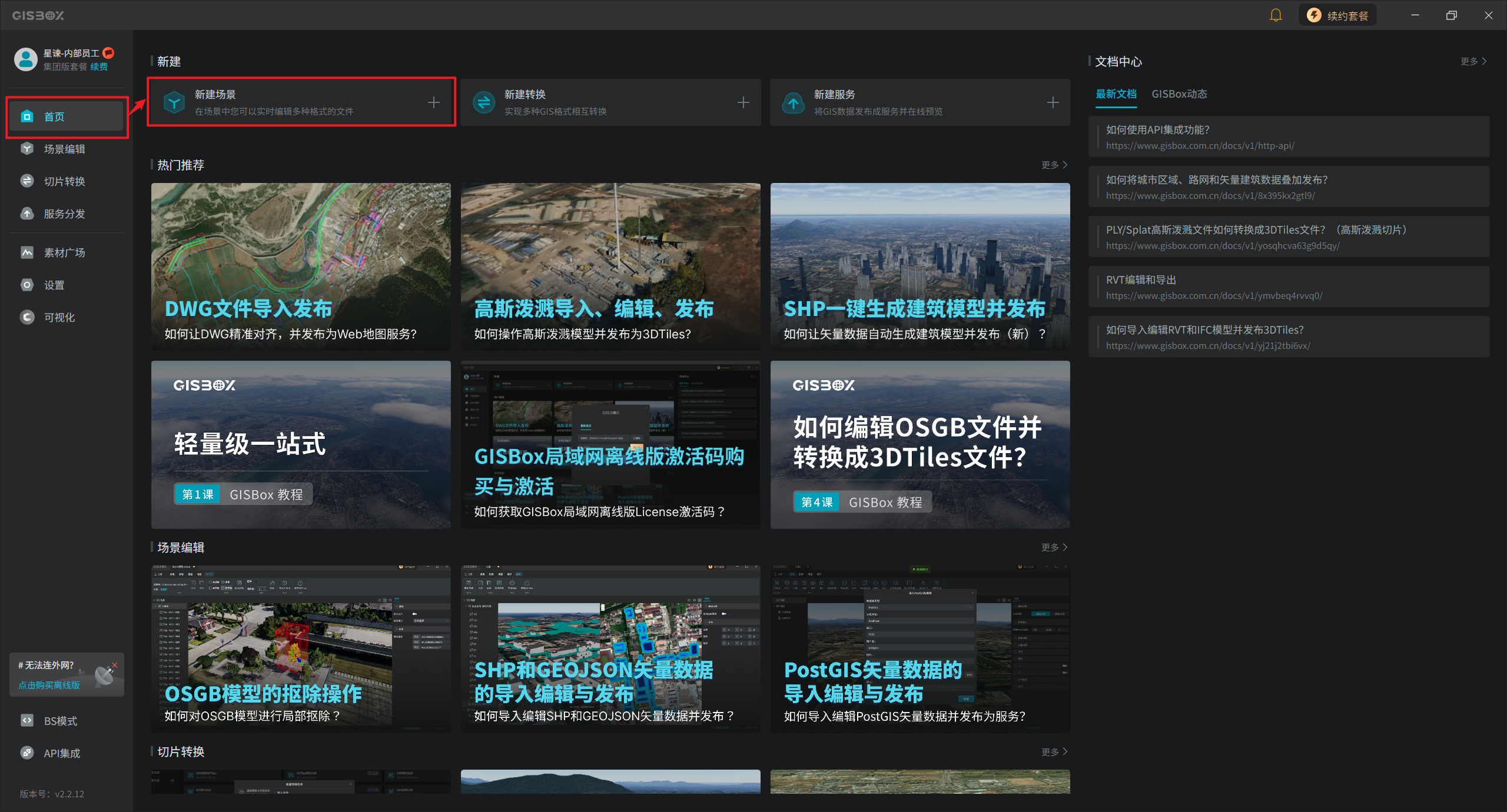Open the PostGIS矢量数据的导入编辑与发布 card
Screen dimensions: 1507x812
pos(920,649)
